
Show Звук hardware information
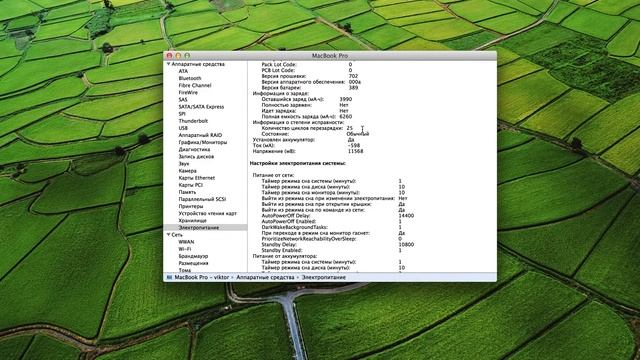pyautogui.click(x=184, y=164)
